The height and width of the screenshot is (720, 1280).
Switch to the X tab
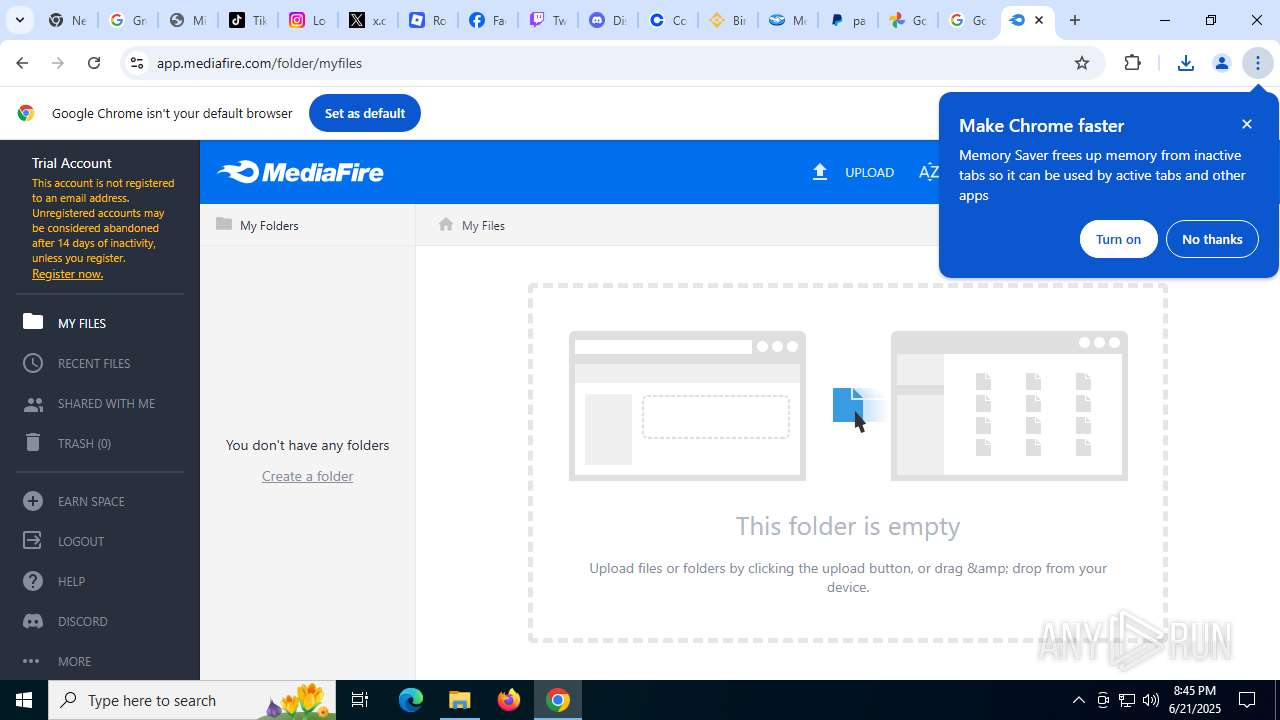click(x=367, y=20)
